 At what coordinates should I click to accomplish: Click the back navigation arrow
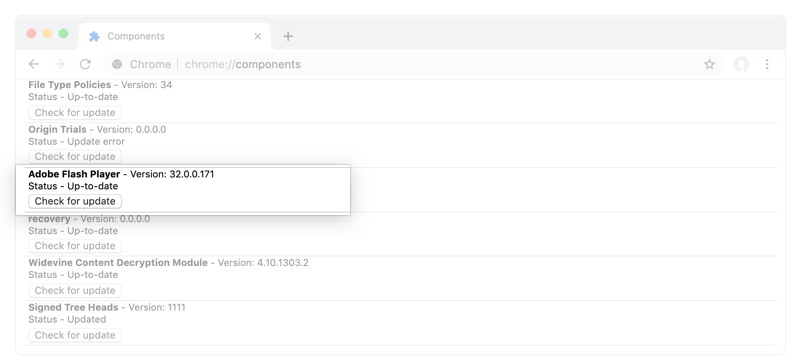pyautogui.click(x=34, y=64)
